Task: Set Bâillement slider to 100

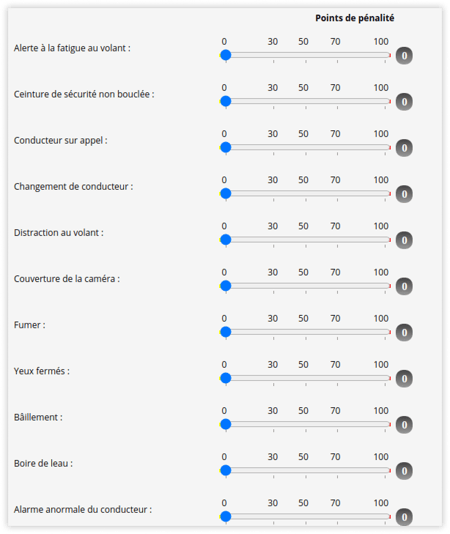Action: click(x=385, y=424)
